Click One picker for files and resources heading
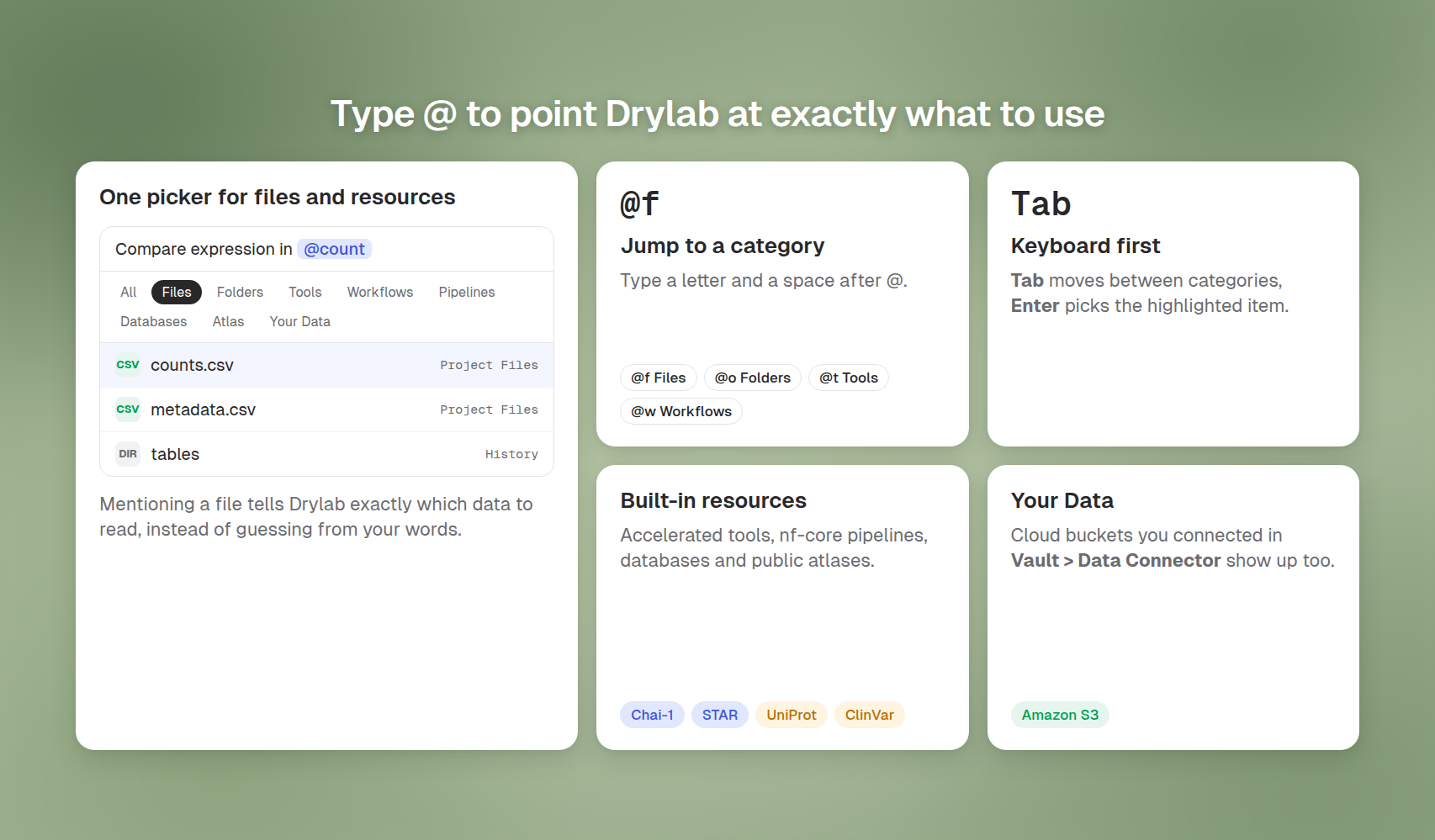 [x=278, y=197]
